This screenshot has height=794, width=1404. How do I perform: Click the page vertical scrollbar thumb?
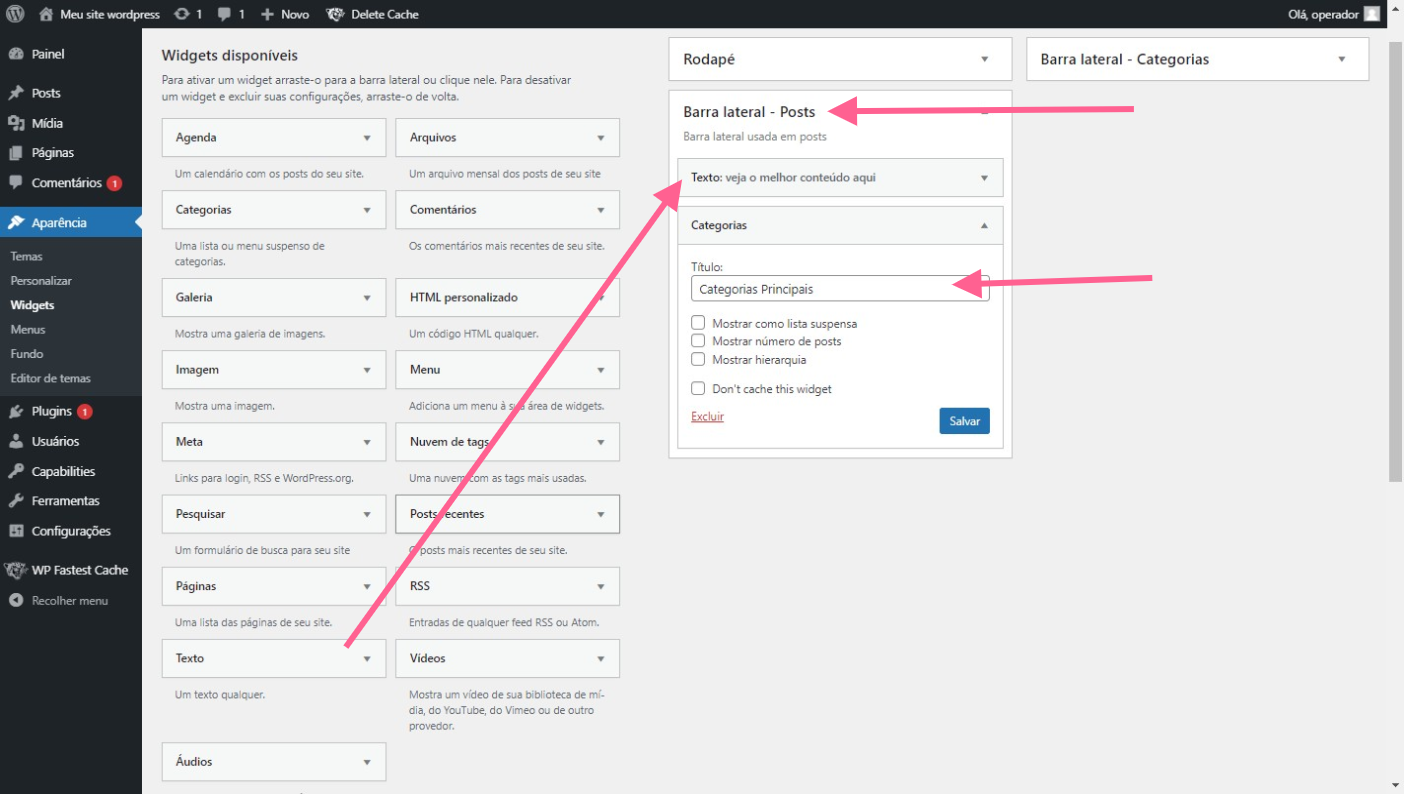1395,262
